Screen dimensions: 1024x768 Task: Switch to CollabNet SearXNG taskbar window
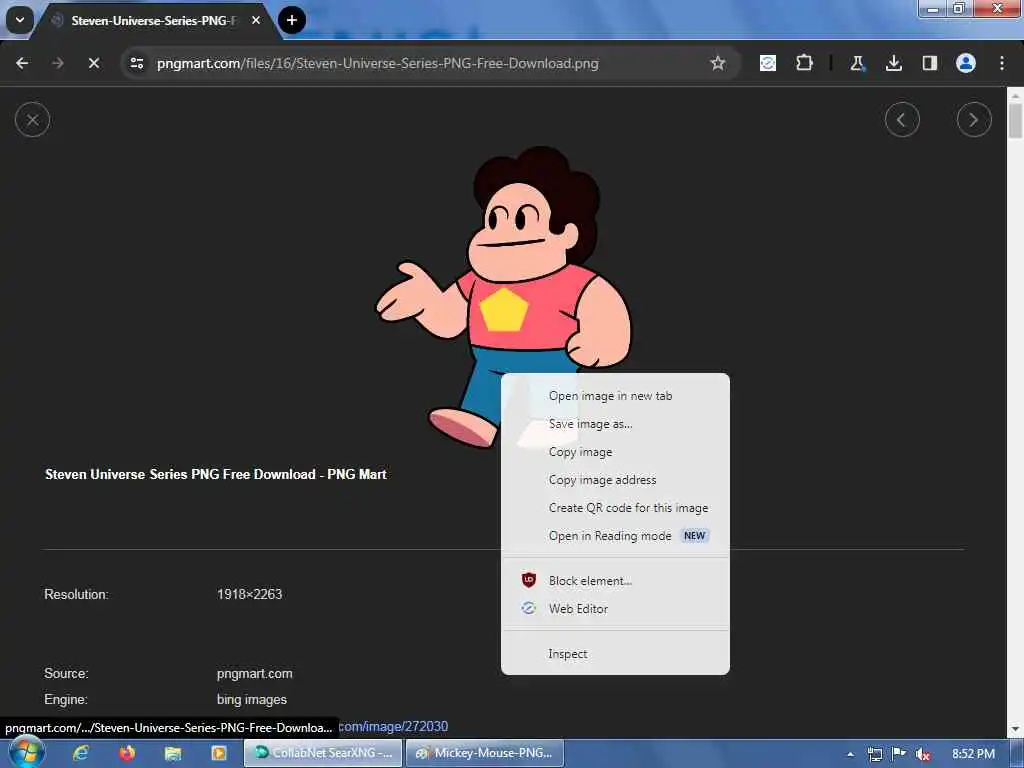[x=323, y=753]
